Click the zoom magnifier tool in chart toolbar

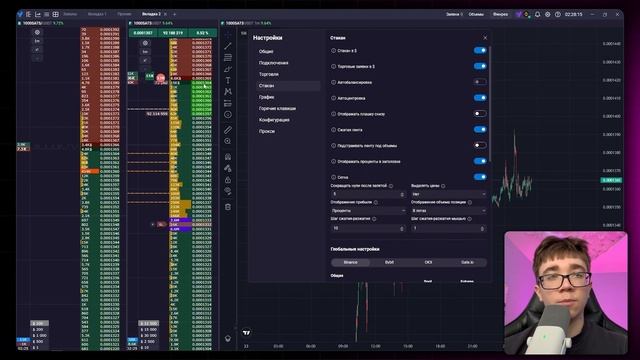tap(228, 141)
